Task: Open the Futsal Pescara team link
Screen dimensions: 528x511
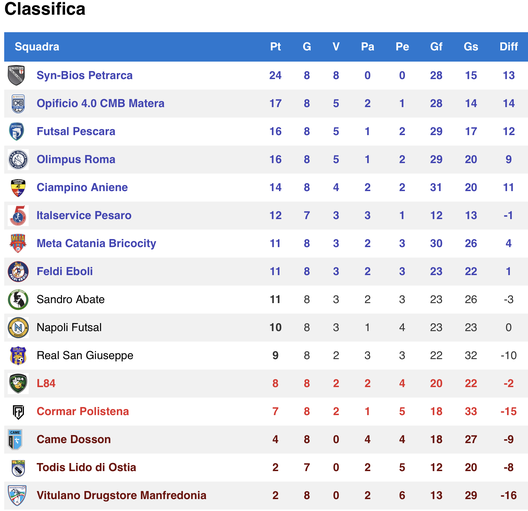Action: click(x=76, y=131)
